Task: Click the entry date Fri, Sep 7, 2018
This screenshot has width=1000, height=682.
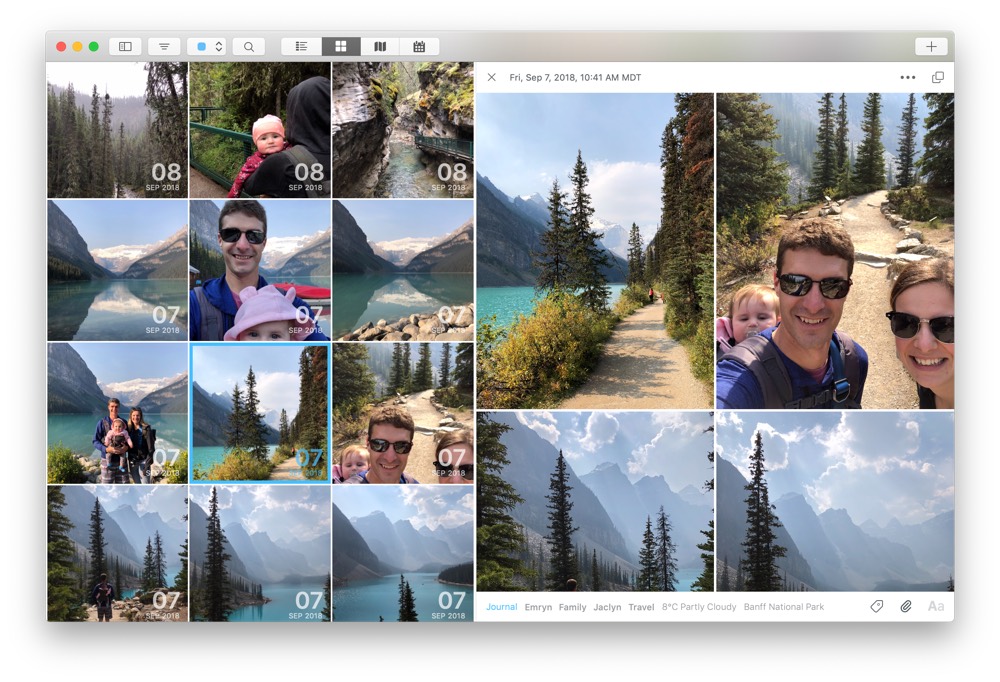Action: pos(575,77)
